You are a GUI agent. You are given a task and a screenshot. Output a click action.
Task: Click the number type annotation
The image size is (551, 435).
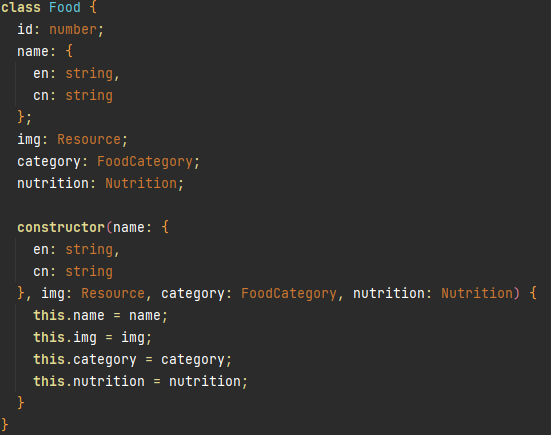click(73, 29)
